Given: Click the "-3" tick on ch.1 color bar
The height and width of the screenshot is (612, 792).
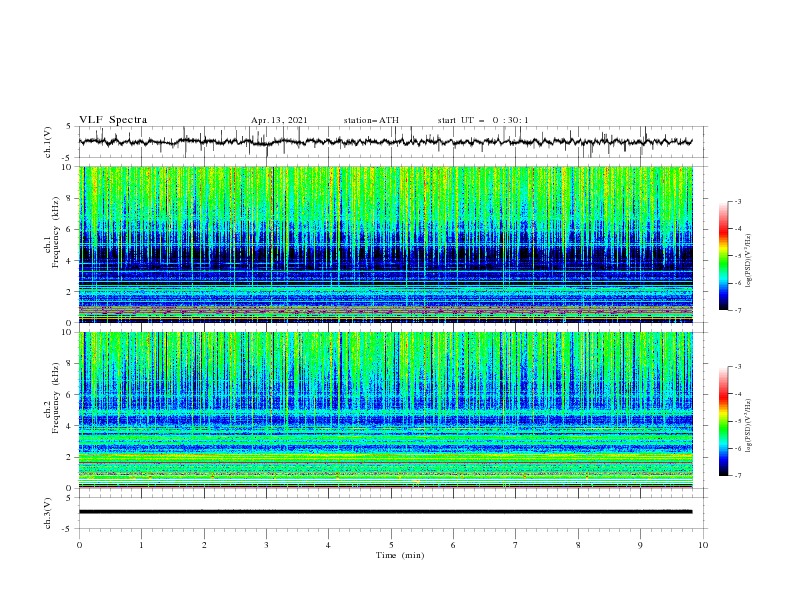Looking at the screenshot, I should 738,201.
